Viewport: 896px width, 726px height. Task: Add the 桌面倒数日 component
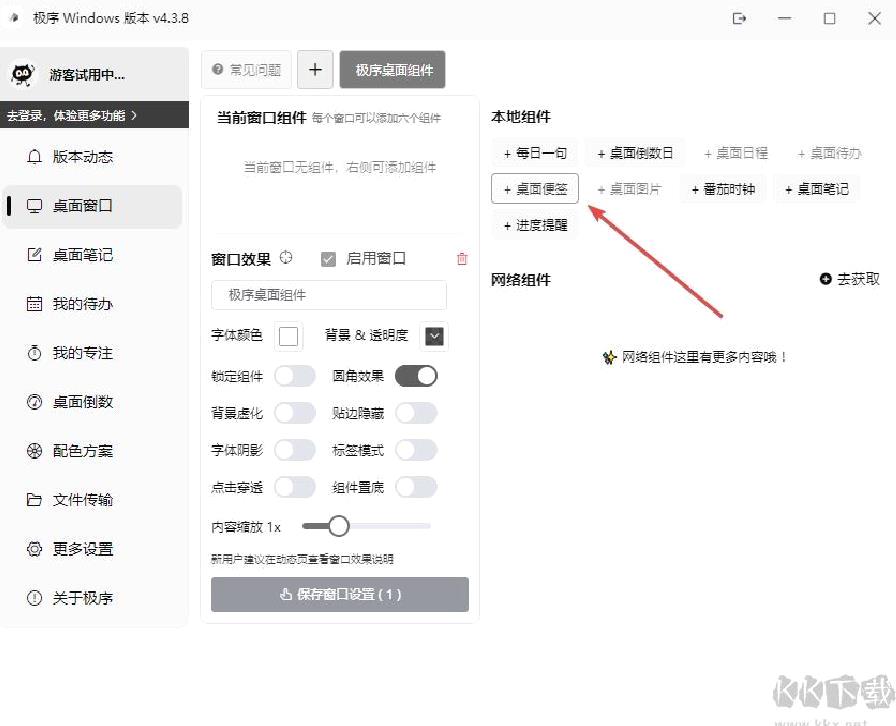tap(635, 153)
